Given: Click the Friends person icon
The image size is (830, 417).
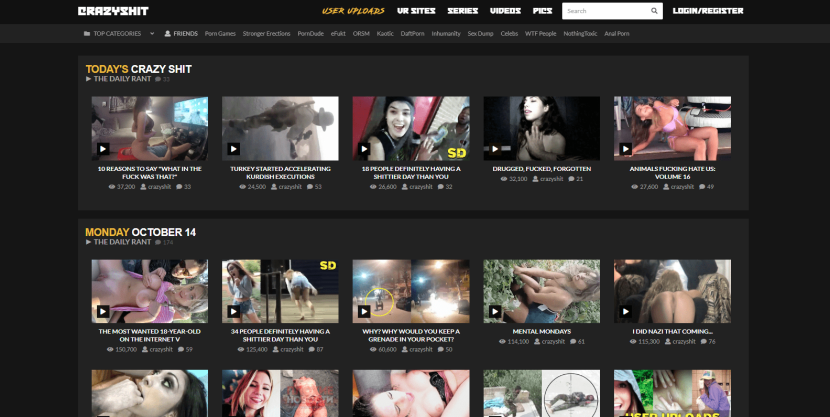Looking at the screenshot, I should 167,33.
